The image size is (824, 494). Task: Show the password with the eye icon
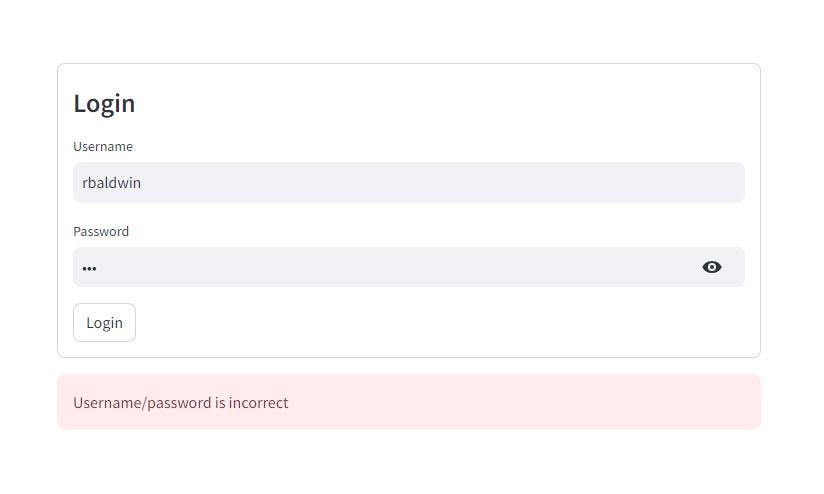pos(712,267)
